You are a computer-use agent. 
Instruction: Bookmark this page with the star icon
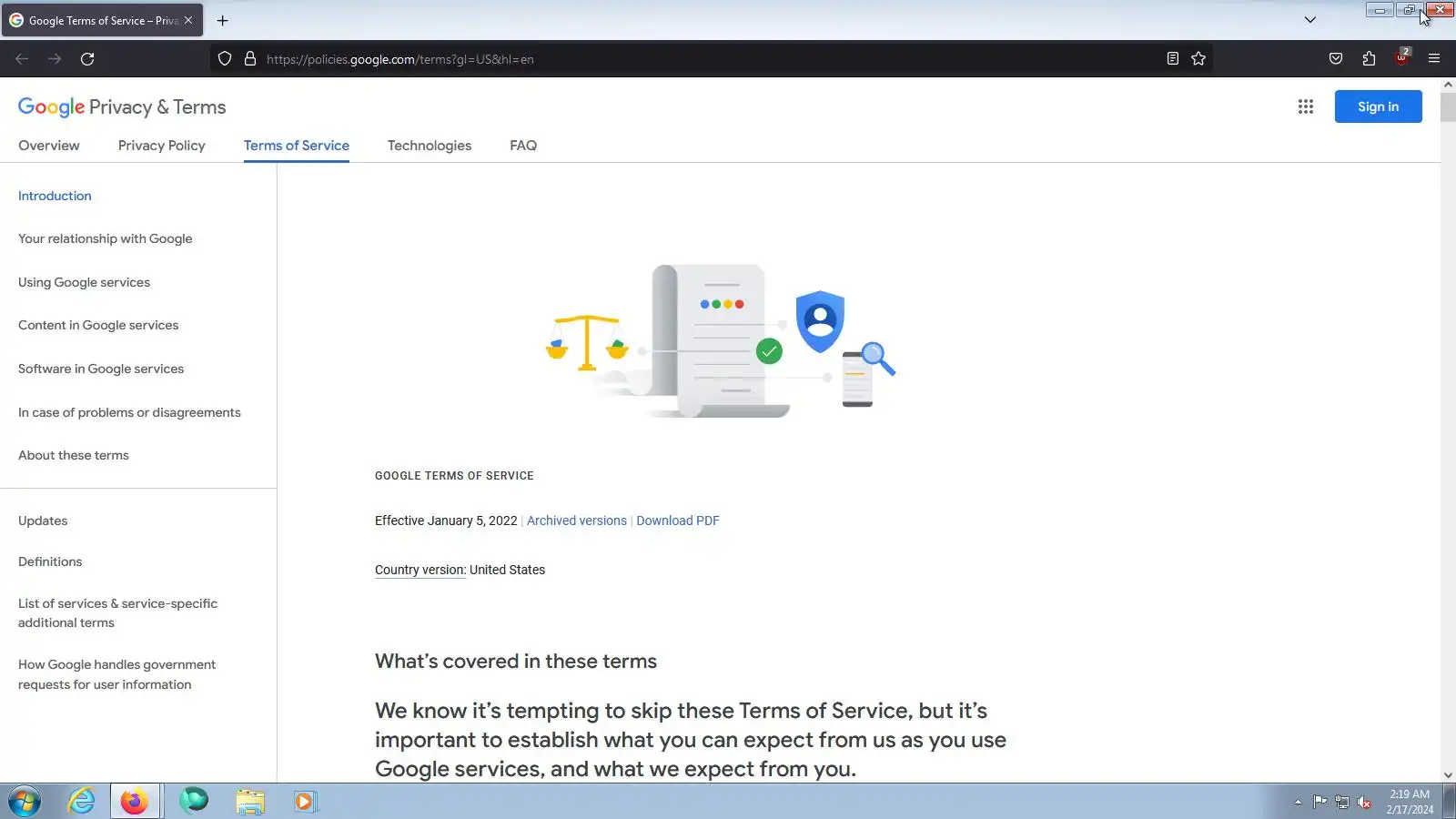[x=1198, y=59]
